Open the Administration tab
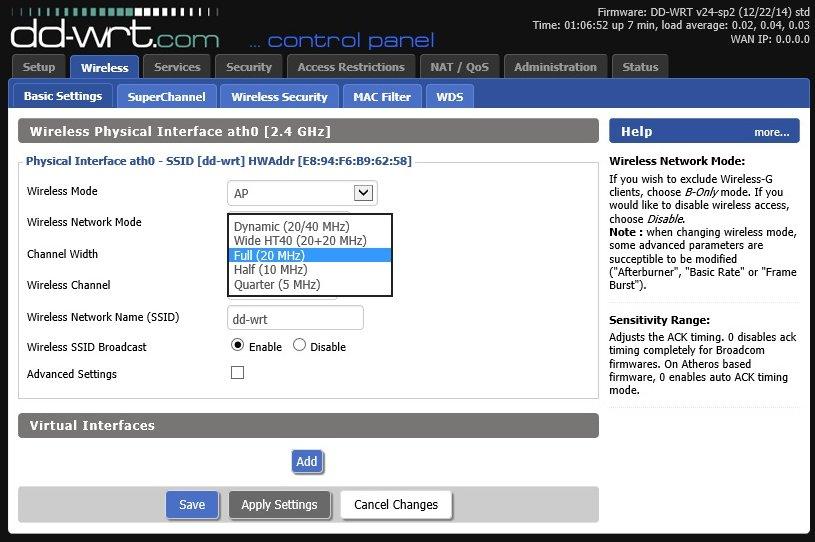 555,67
